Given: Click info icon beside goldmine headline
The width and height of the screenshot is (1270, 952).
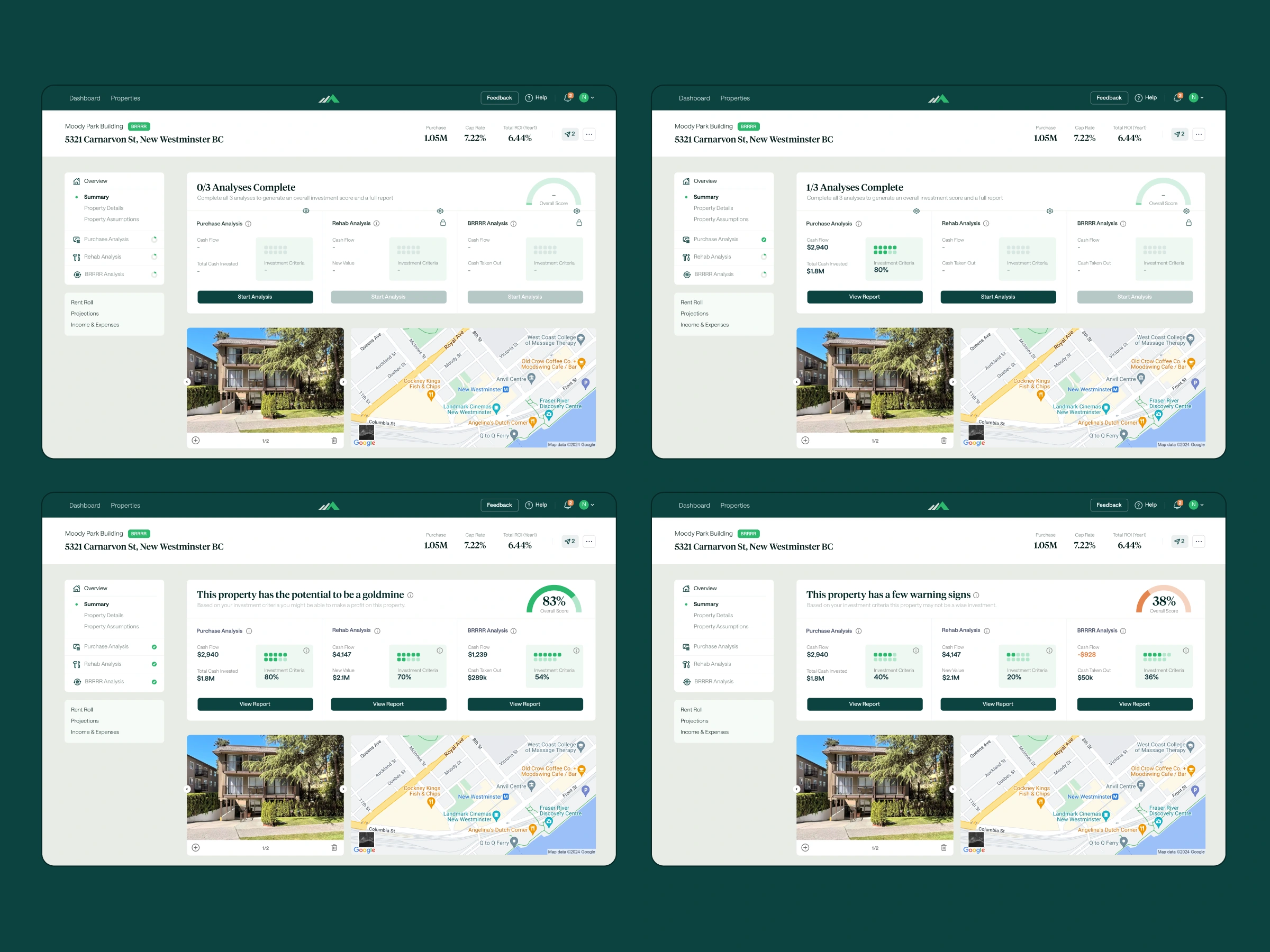Looking at the screenshot, I should click(411, 595).
